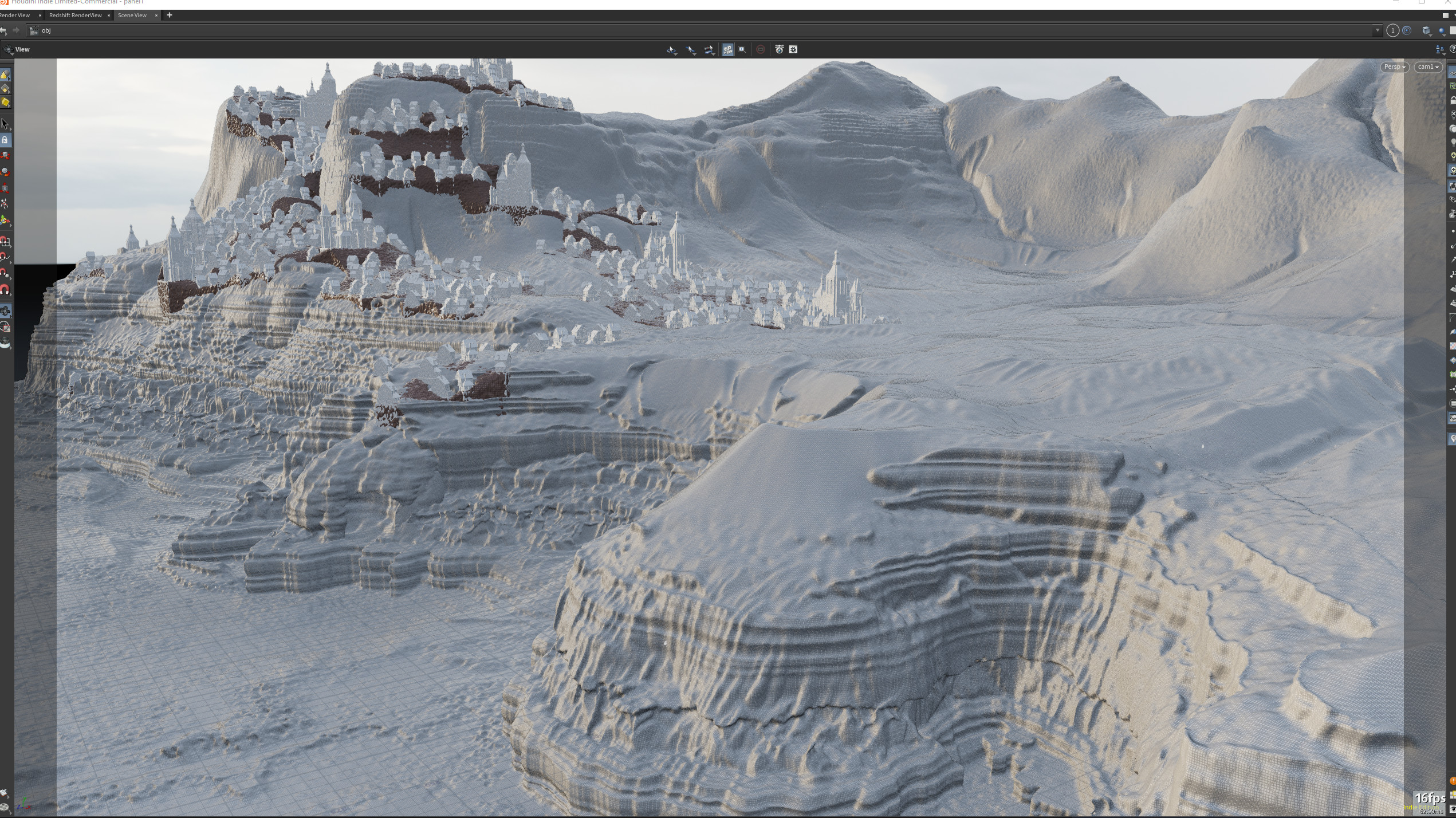Viewport: 1456px width, 818px height.
Task: Select the camera View tool in sidebar
Action: click(5, 311)
